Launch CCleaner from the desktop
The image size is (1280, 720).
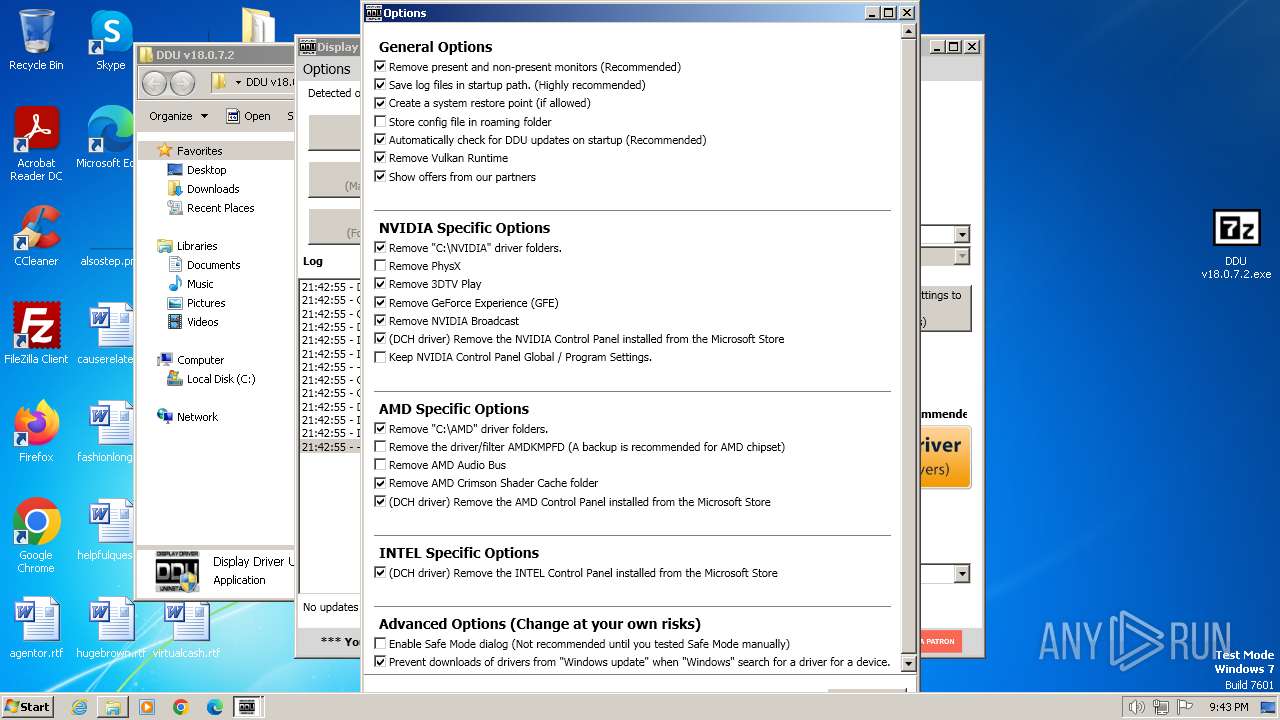coord(36,236)
